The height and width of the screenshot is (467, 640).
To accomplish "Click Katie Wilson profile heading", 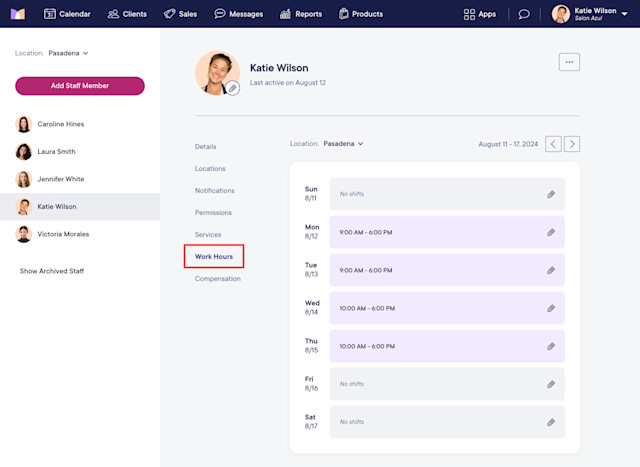I will pos(279,68).
